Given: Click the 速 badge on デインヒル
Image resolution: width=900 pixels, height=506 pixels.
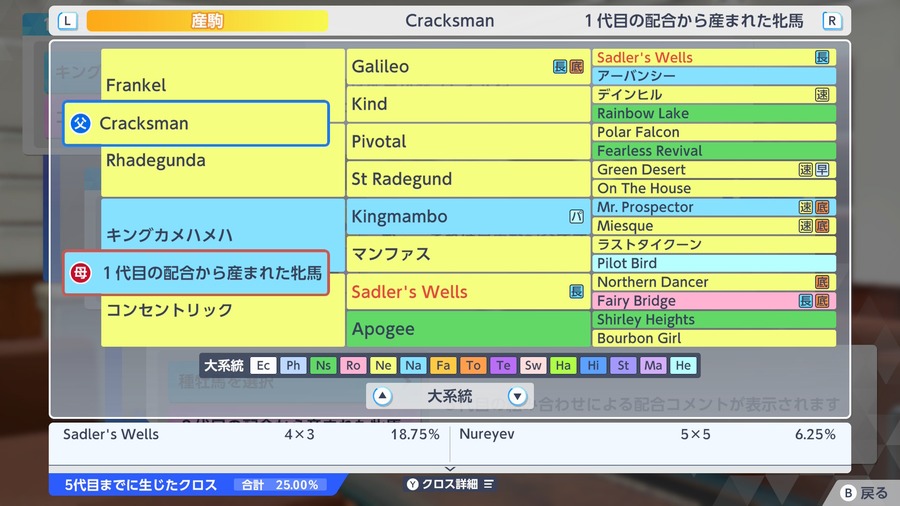Looking at the screenshot, I should [x=822, y=95].
